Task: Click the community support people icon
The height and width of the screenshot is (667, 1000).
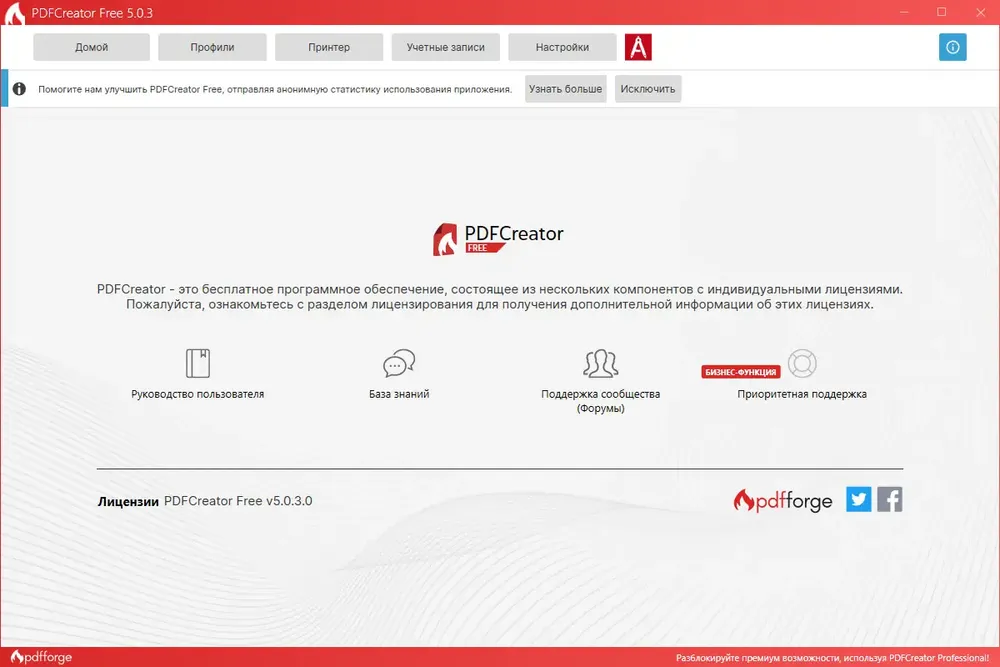Action: point(601,363)
